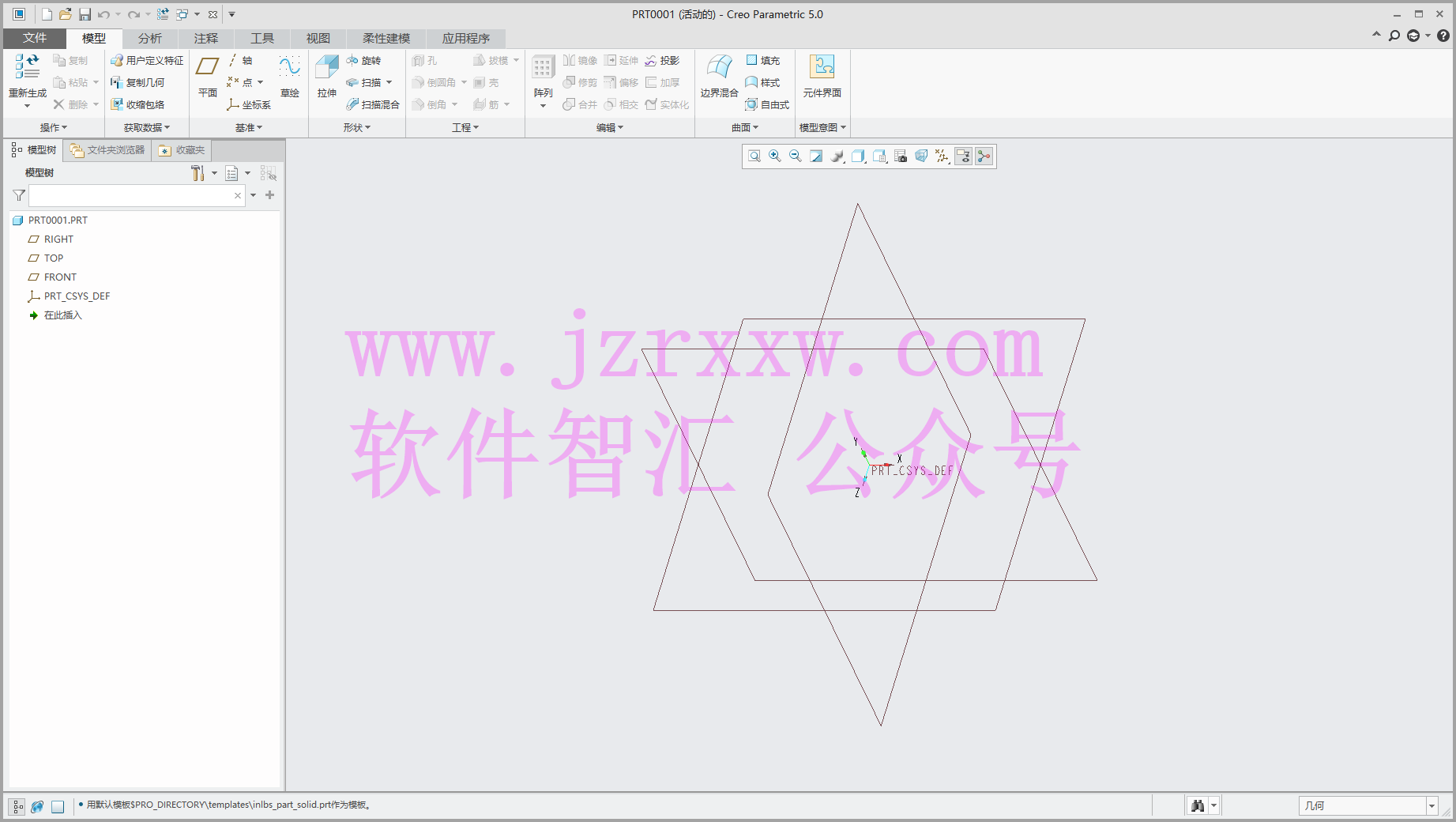Image resolution: width=1456 pixels, height=822 pixels.
Task: Select the 拉伸 (Extrude) tool
Action: click(327, 77)
